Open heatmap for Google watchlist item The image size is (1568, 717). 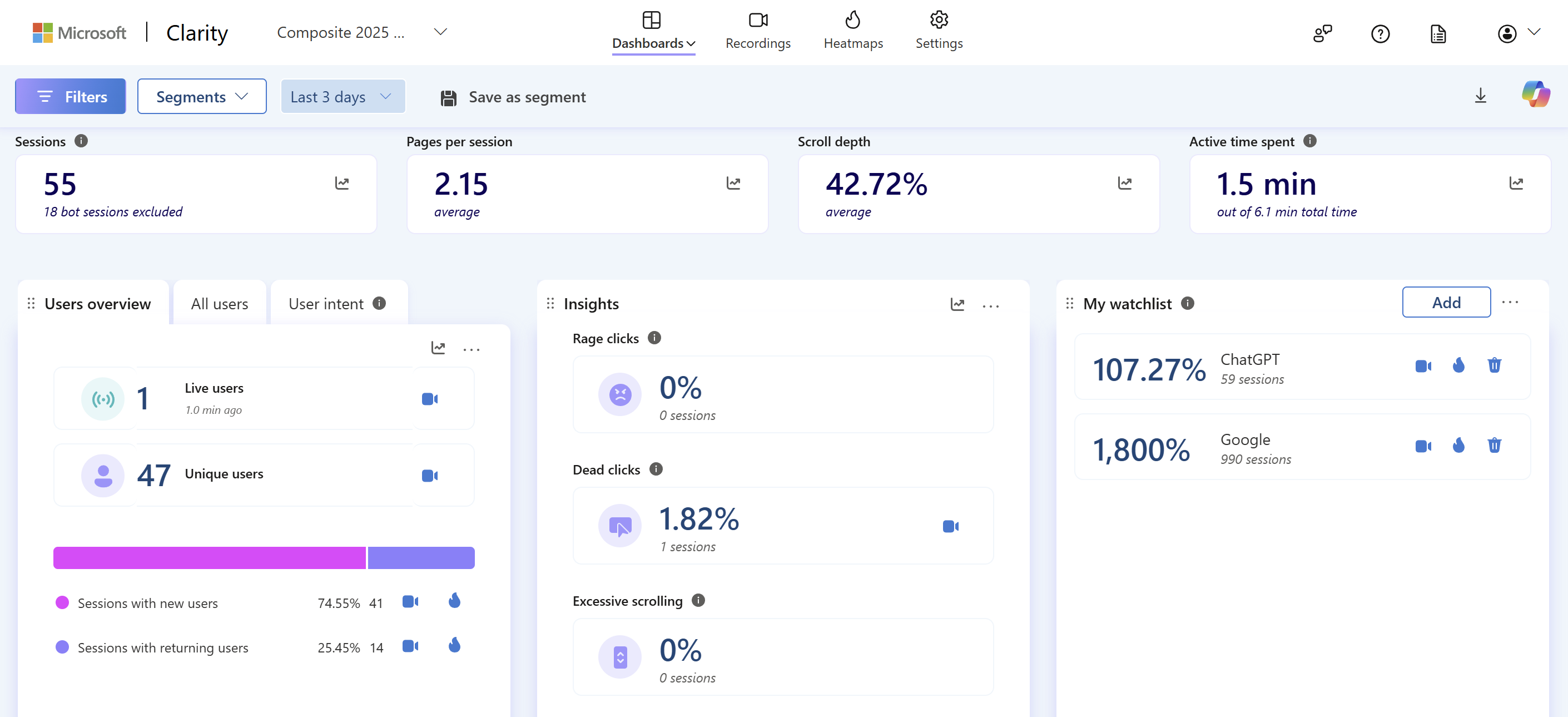(x=1458, y=446)
